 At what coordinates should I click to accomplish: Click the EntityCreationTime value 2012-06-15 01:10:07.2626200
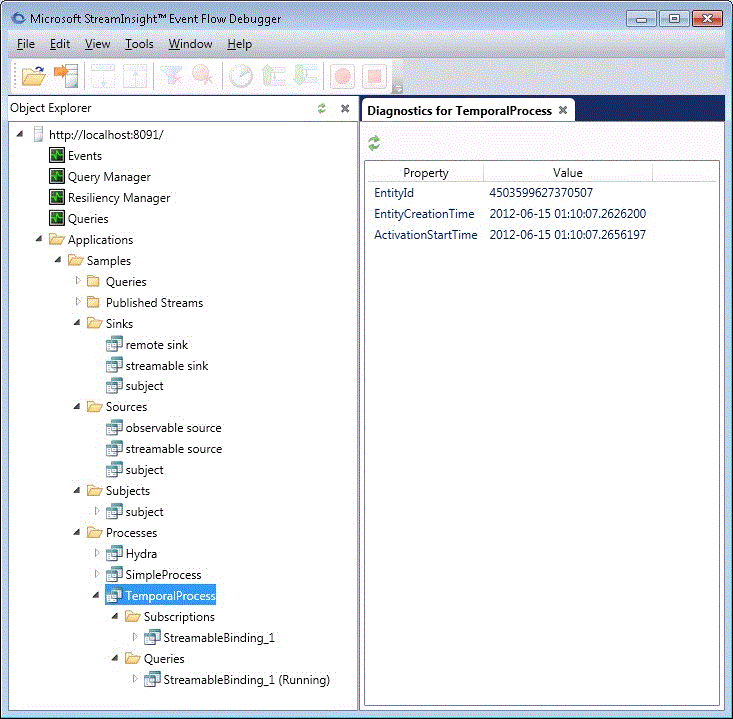[568, 214]
